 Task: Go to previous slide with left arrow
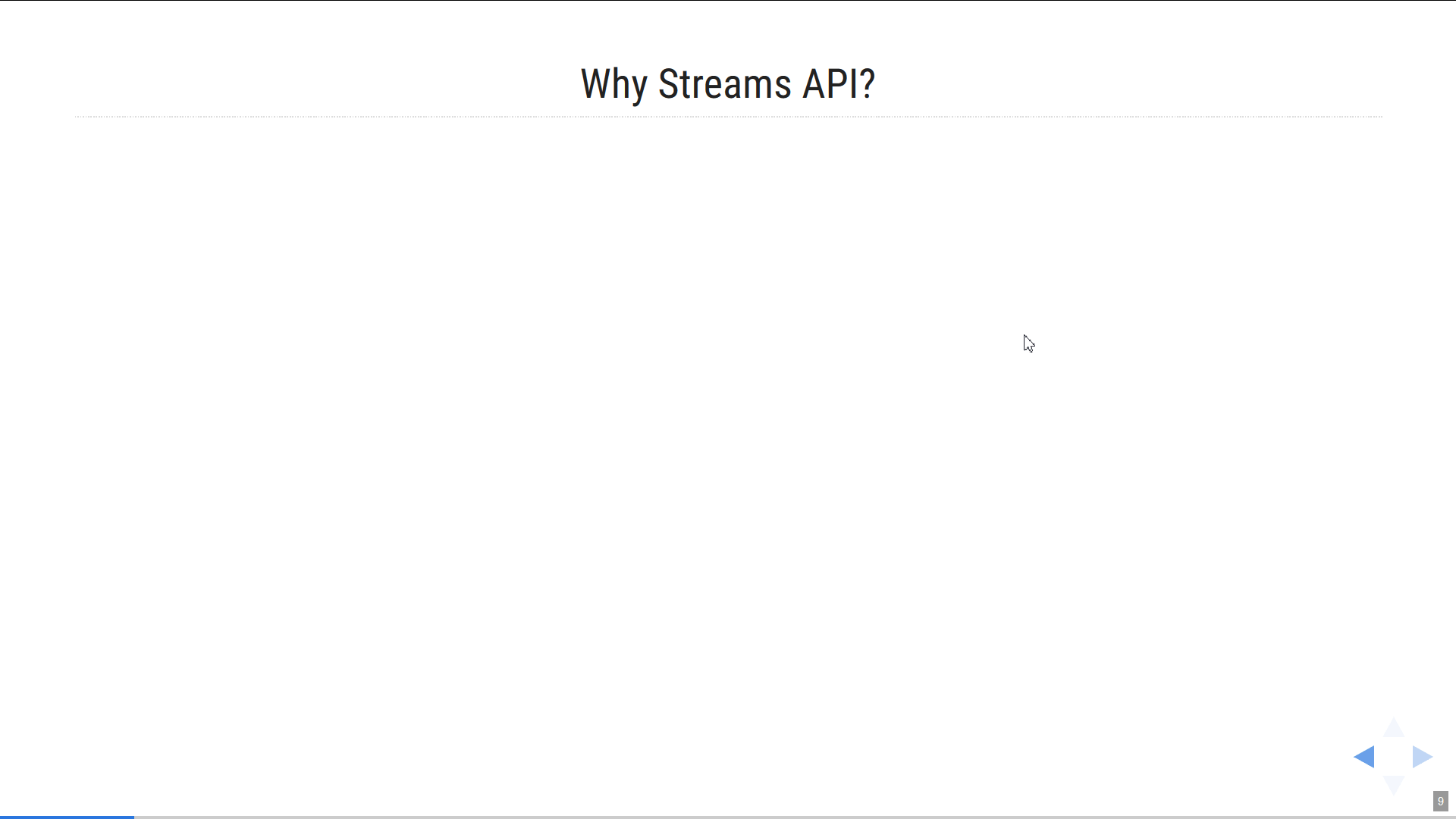(1364, 757)
